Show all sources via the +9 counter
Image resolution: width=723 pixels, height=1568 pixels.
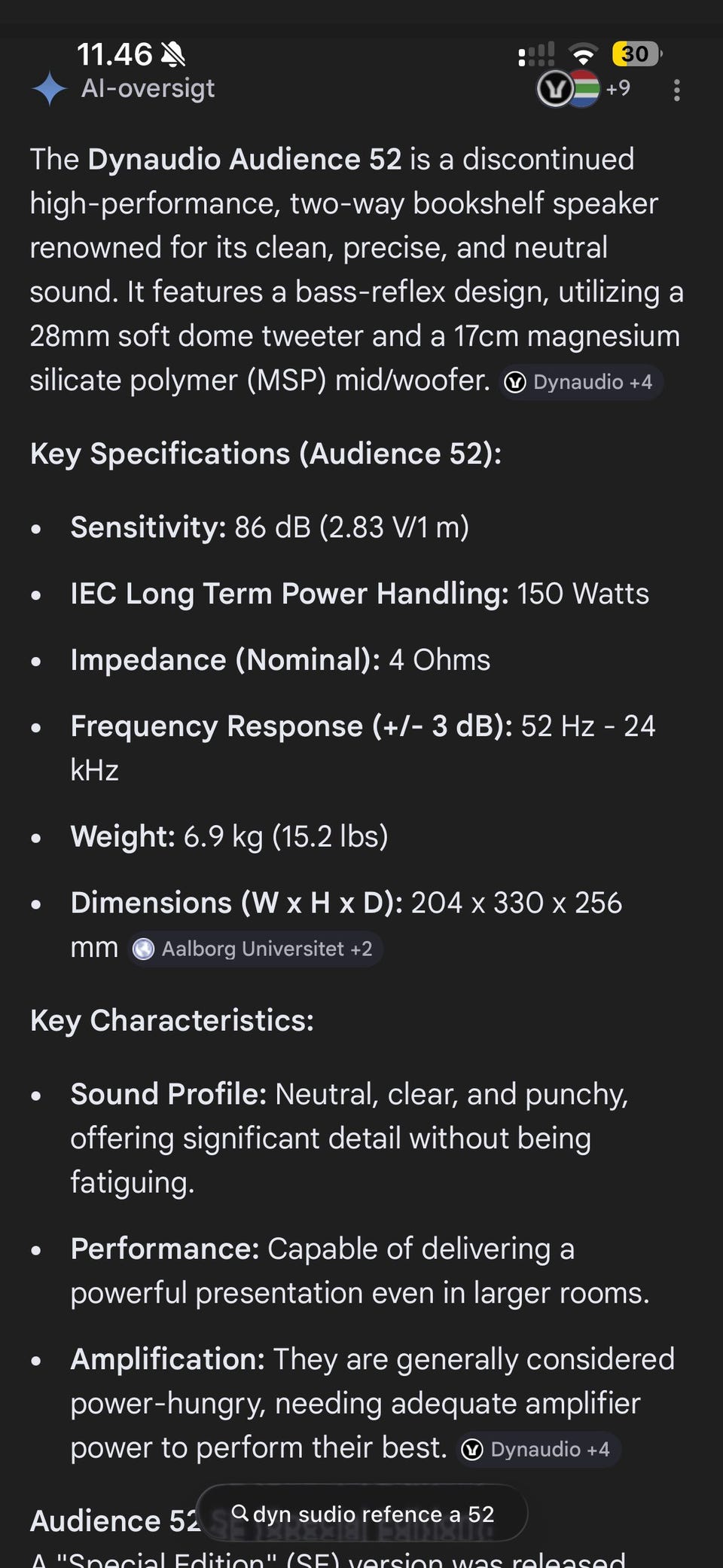coord(618,89)
